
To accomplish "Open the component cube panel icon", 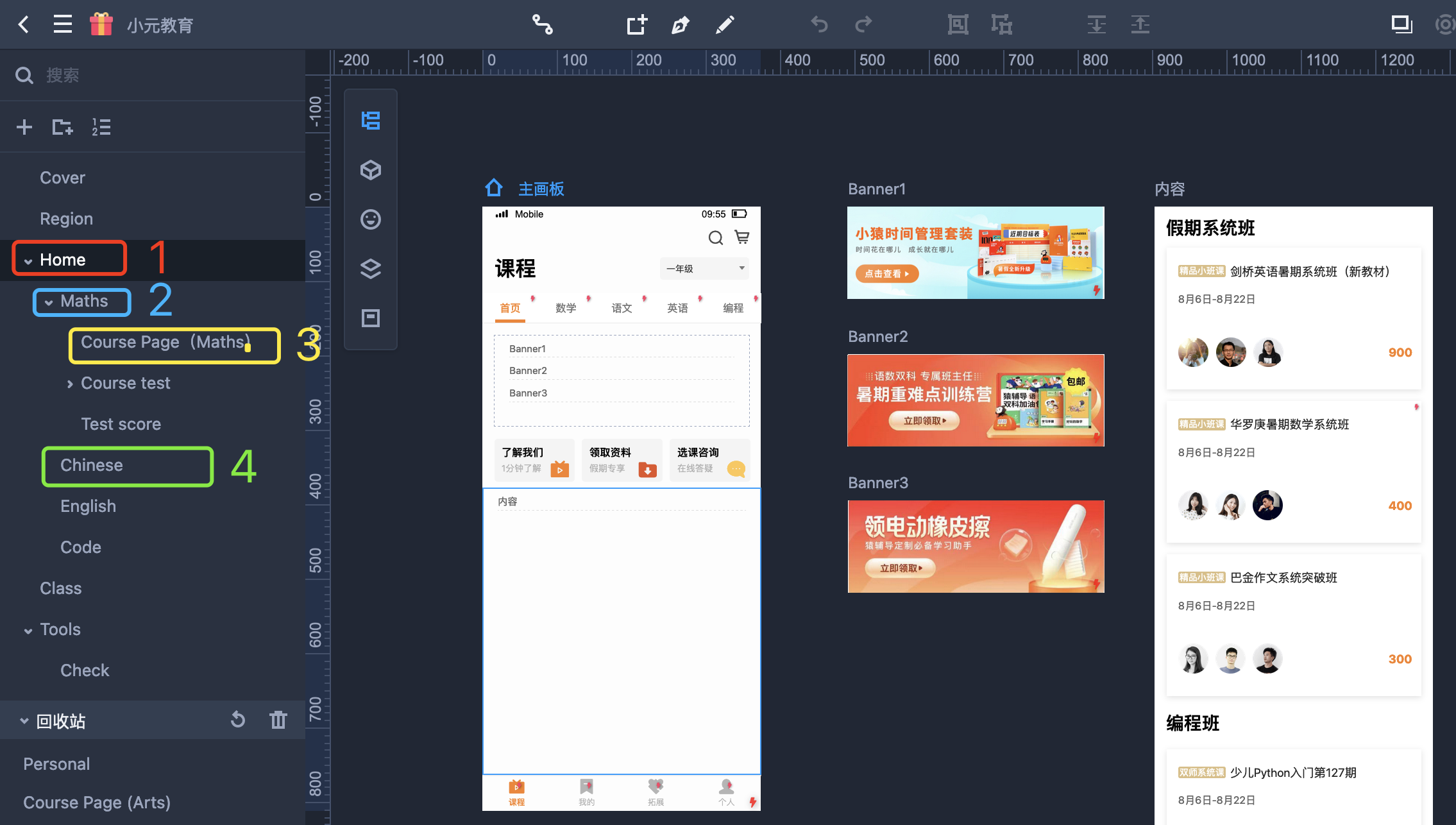I will (371, 170).
